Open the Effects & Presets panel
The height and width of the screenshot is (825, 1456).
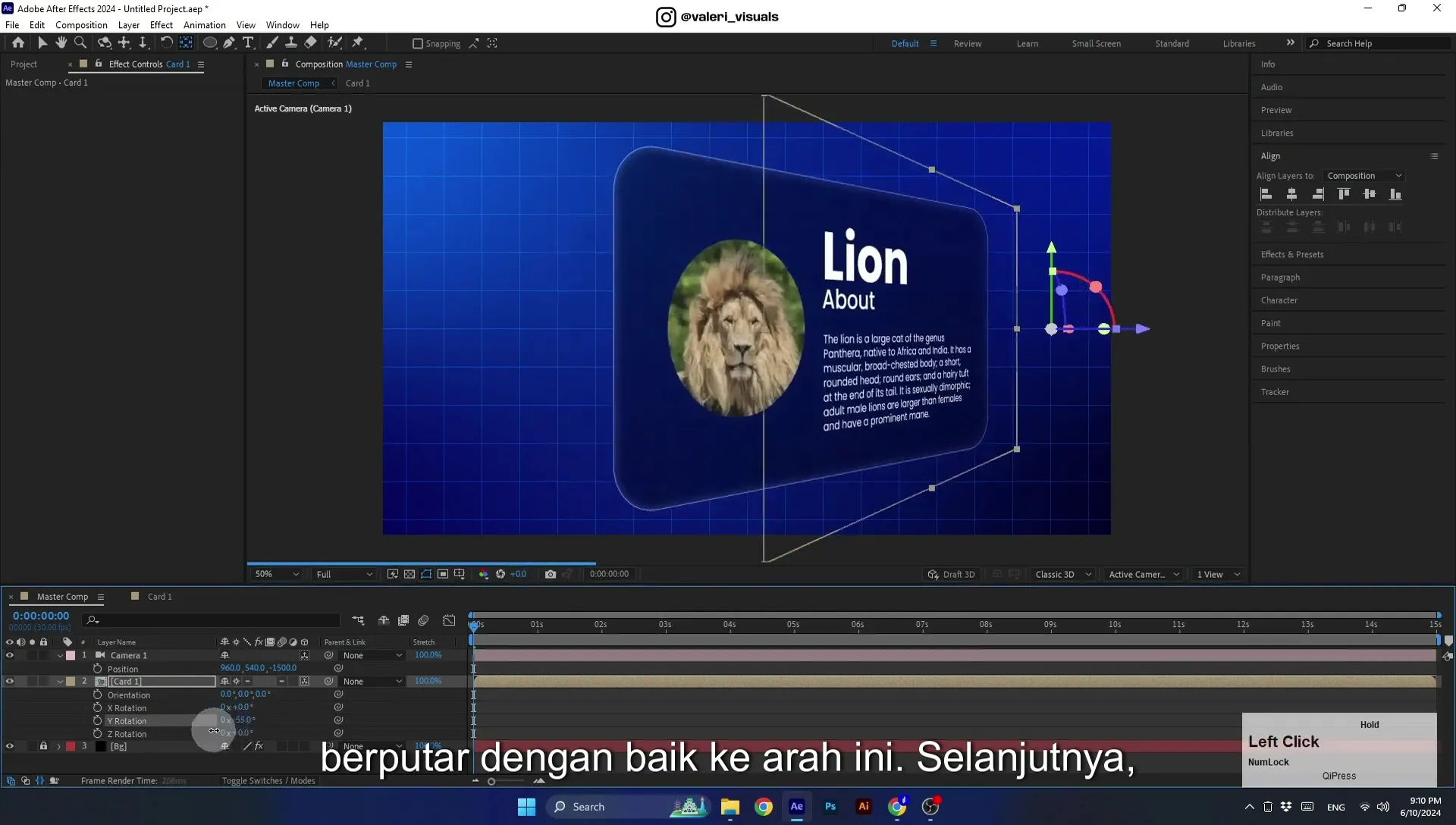pyautogui.click(x=1292, y=255)
